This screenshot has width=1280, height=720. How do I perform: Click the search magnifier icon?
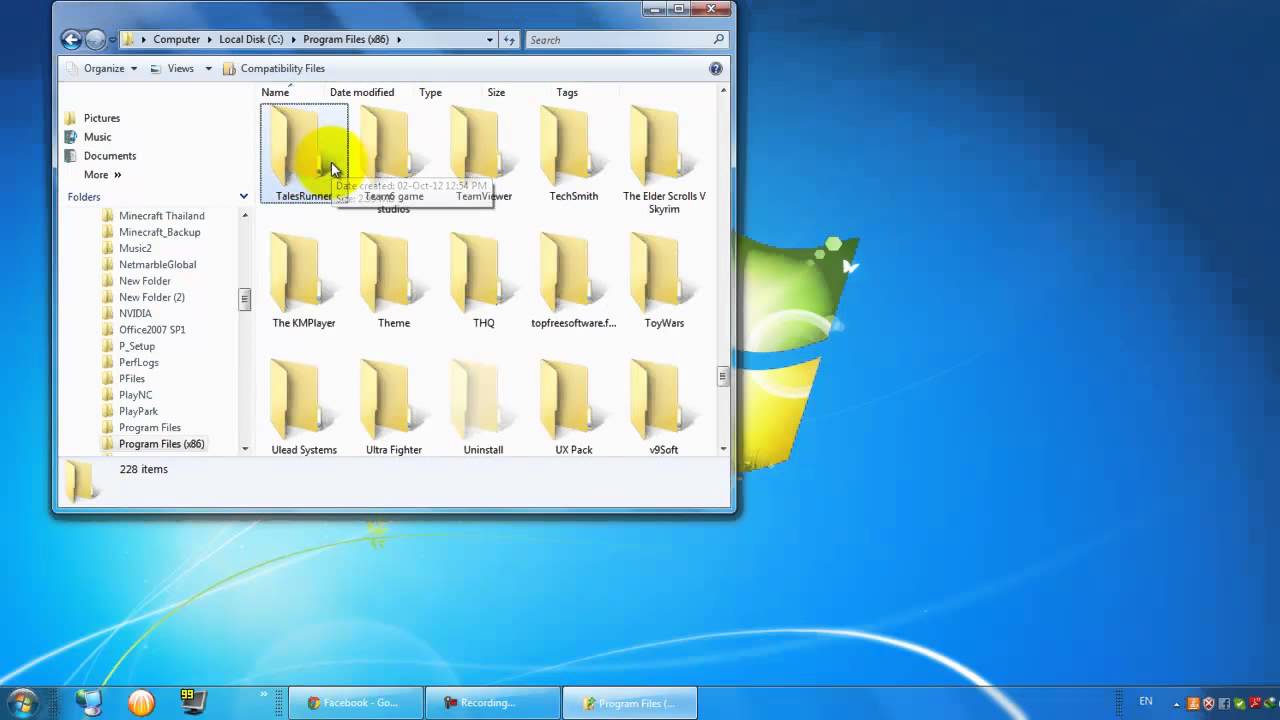coord(718,40)
